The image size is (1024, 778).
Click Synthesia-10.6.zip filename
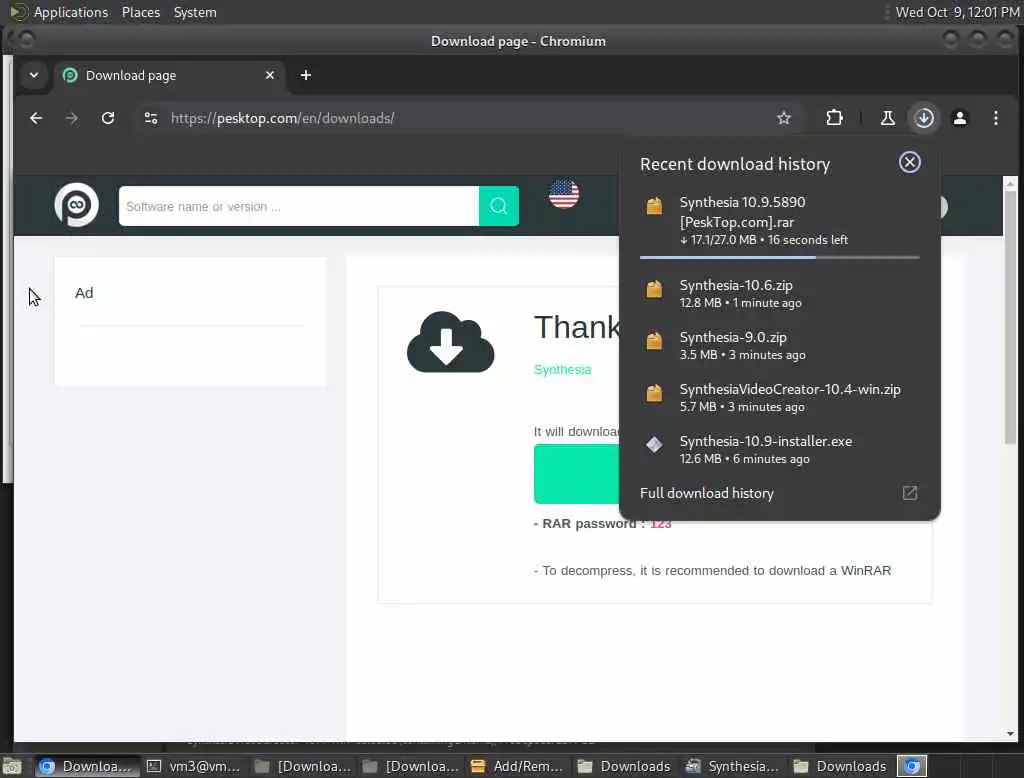coord(736,285)
